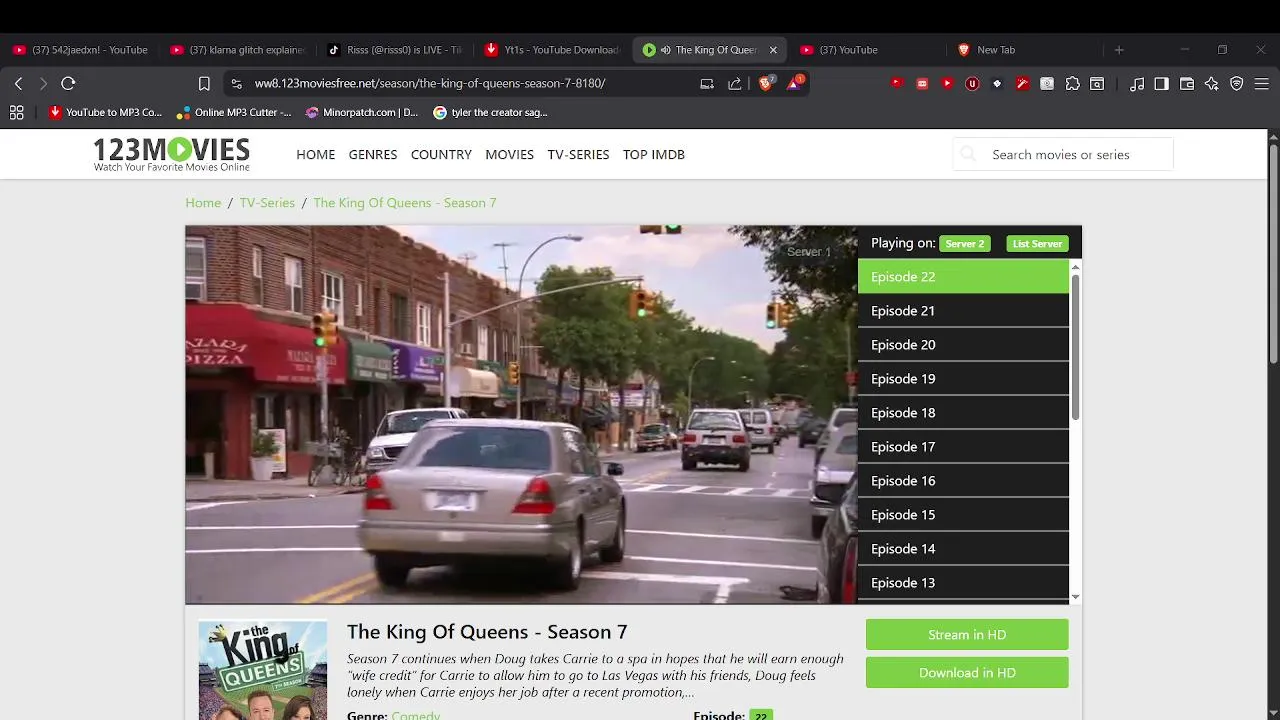Open the music note playlist icon
Image resolution: width=1280 pixels, height=720 pixels.
click(x=1137, y=84)
